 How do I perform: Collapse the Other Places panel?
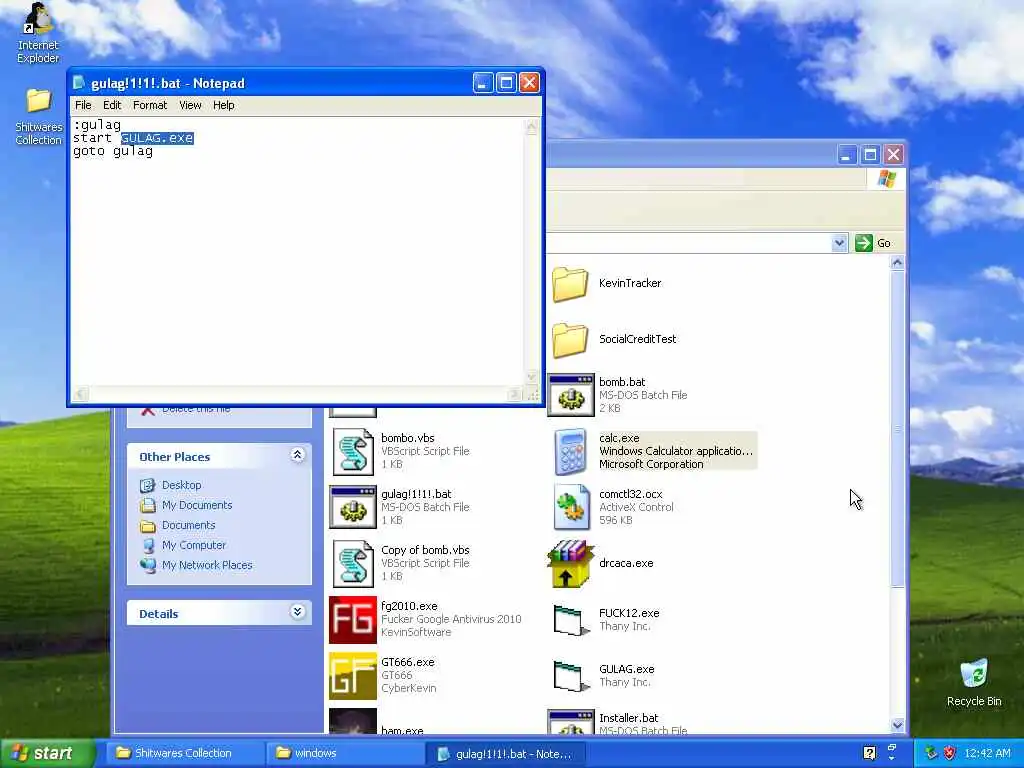pos(297,455)
